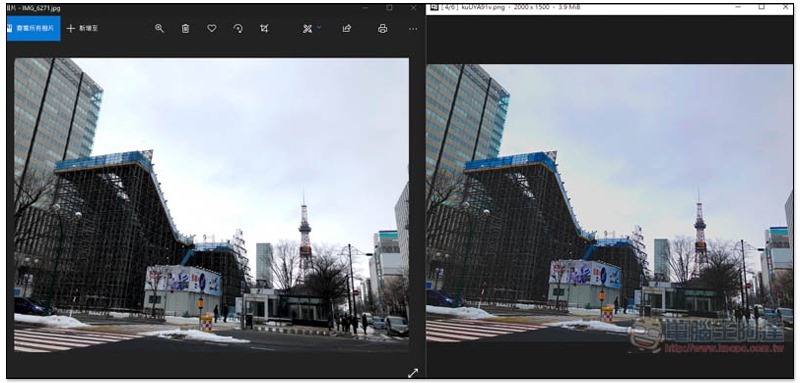Screen dimensions: 800x383
Task: Zoom in with the magnifier icon
Action: click(160, 29)
